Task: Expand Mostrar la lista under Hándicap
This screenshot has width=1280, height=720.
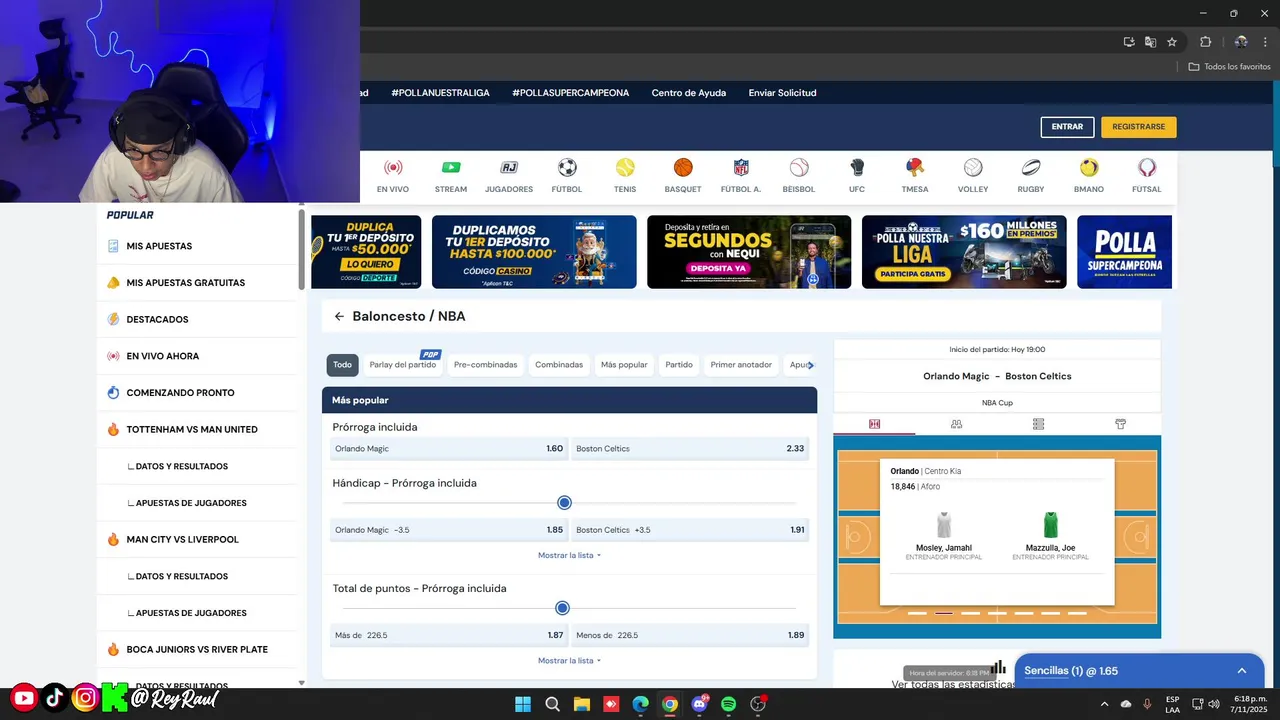Action: pyautogui.click(x=569, y=555)
